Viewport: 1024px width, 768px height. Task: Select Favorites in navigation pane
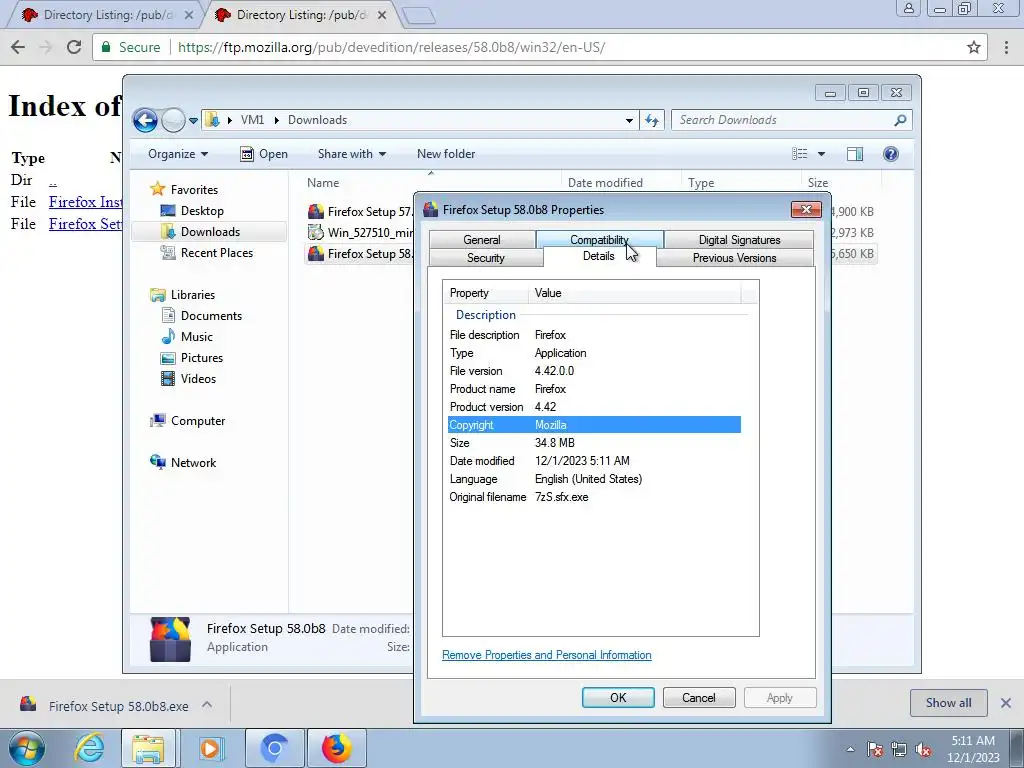point(194,189)
